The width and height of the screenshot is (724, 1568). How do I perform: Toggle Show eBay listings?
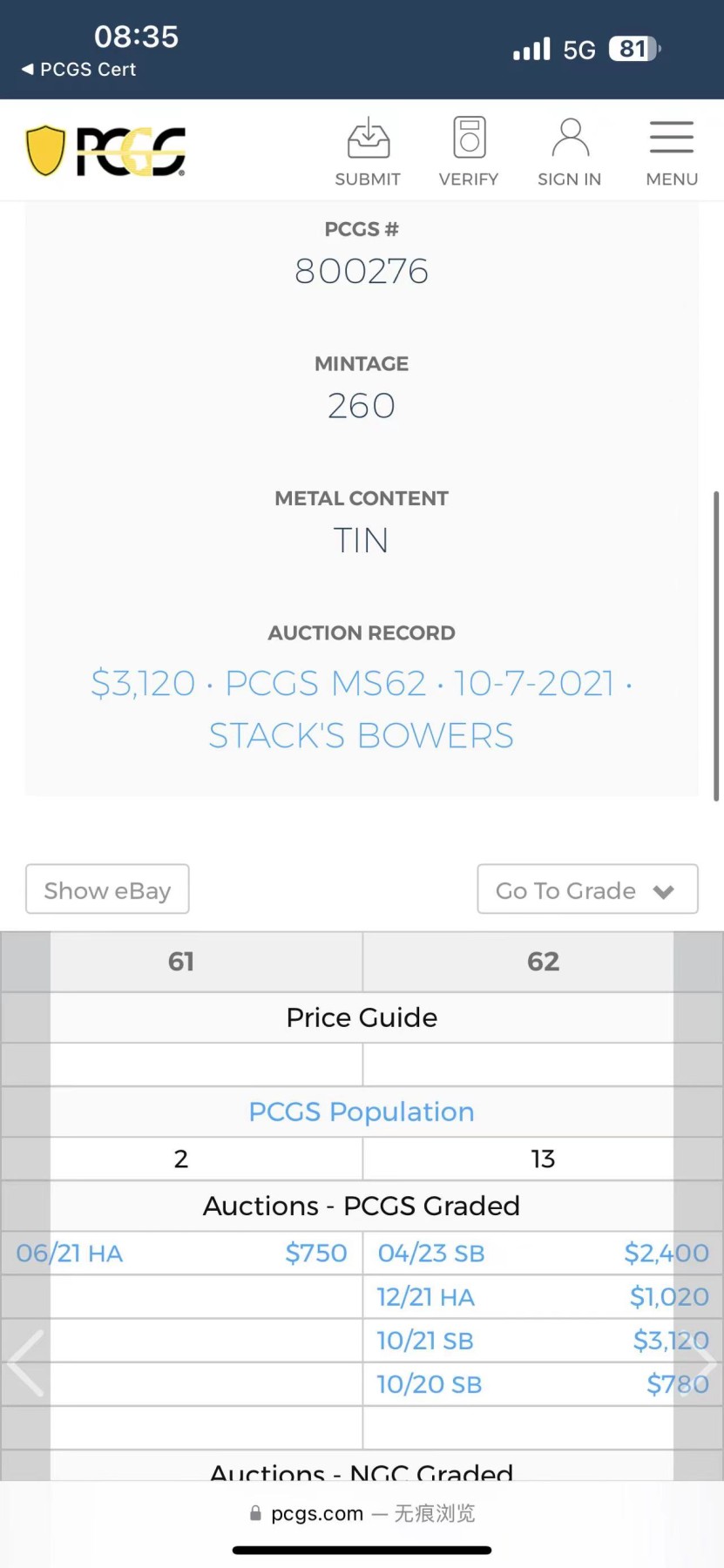tap(107, 889)
